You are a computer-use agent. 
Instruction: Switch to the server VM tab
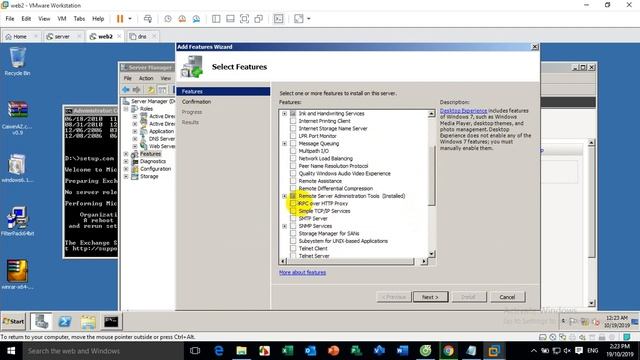(62, 36)
